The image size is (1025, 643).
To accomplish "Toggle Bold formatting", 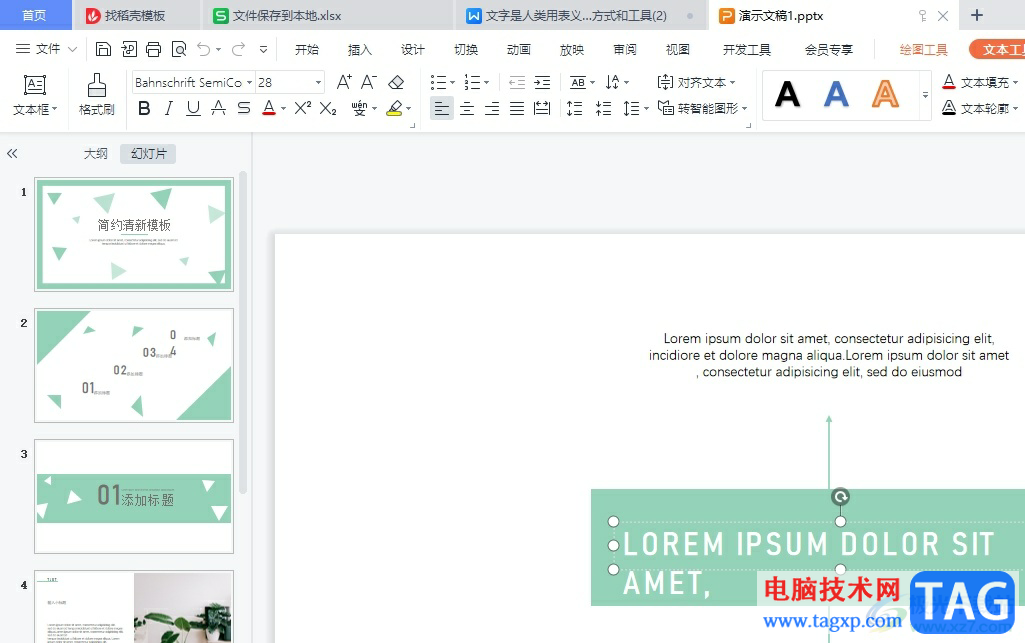I will [144, 108].
